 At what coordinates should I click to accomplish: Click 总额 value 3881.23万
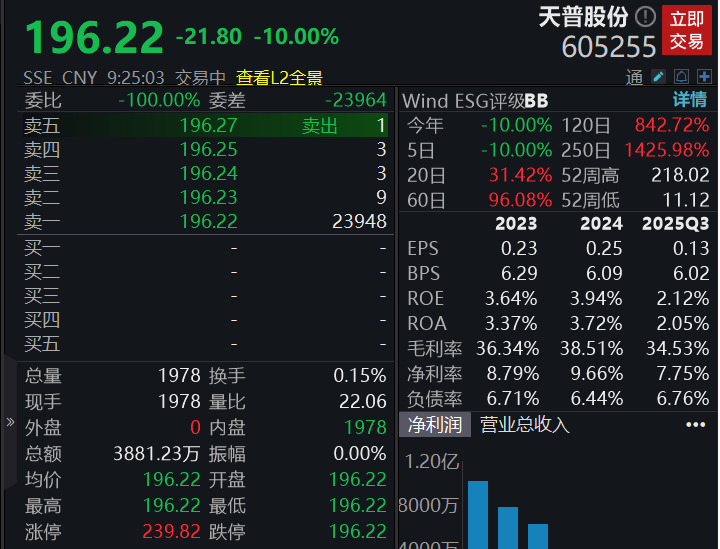point(157,454)
